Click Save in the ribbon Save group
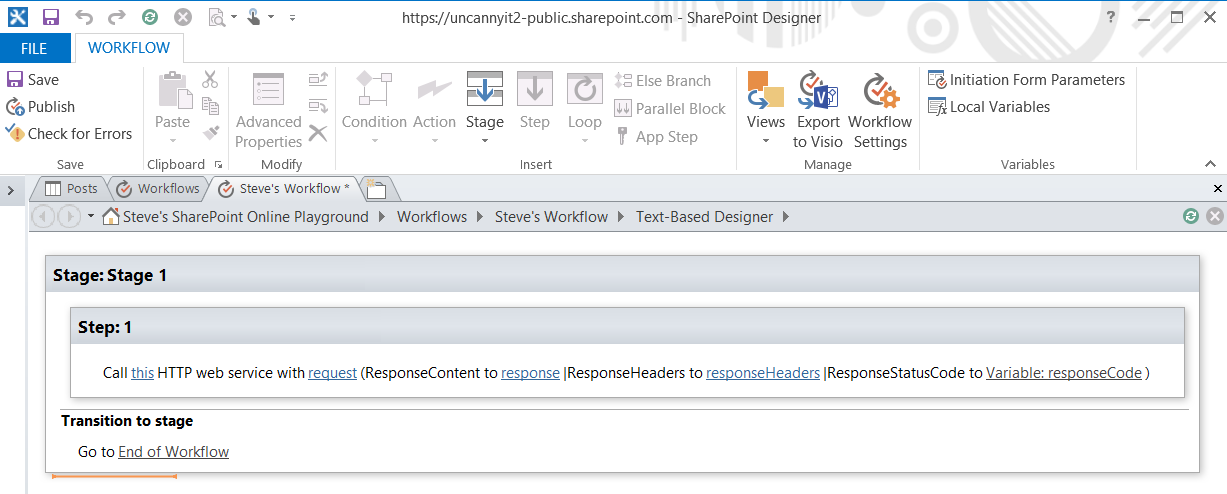This screenshot has width=1227, height=494. [x=33, y=80]
